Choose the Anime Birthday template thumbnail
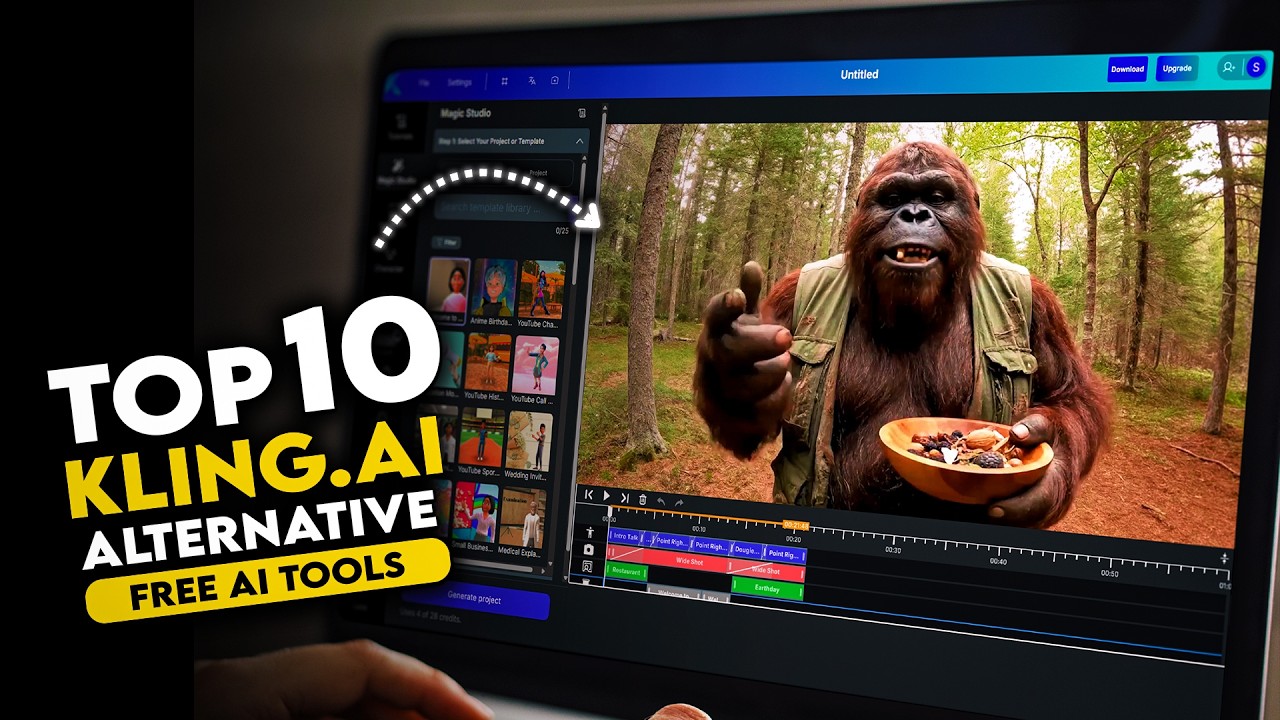The height and width of the screenshot is (720, 1280). tap(493, 288)
